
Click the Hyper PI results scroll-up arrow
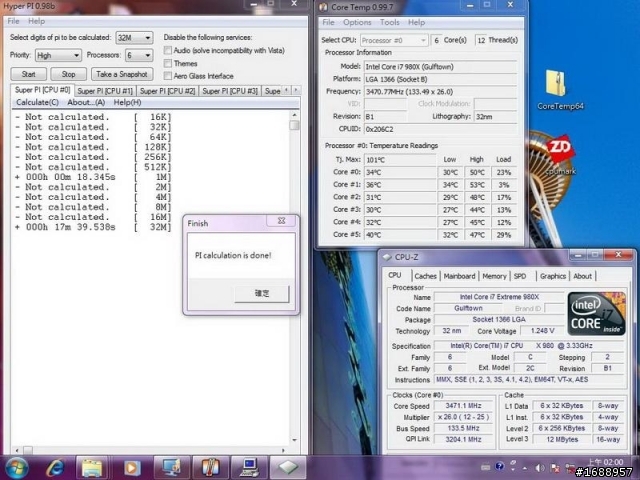(x=294, y=116)
